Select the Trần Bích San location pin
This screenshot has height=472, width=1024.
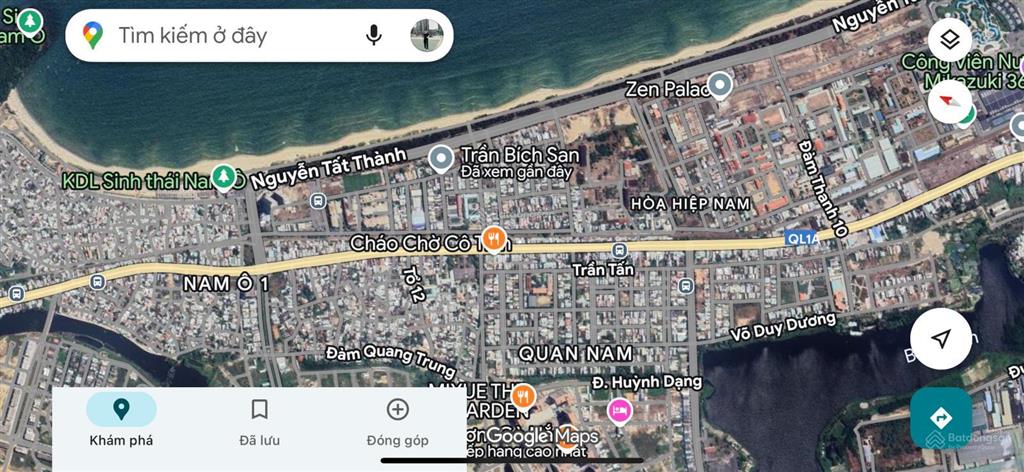441,159
